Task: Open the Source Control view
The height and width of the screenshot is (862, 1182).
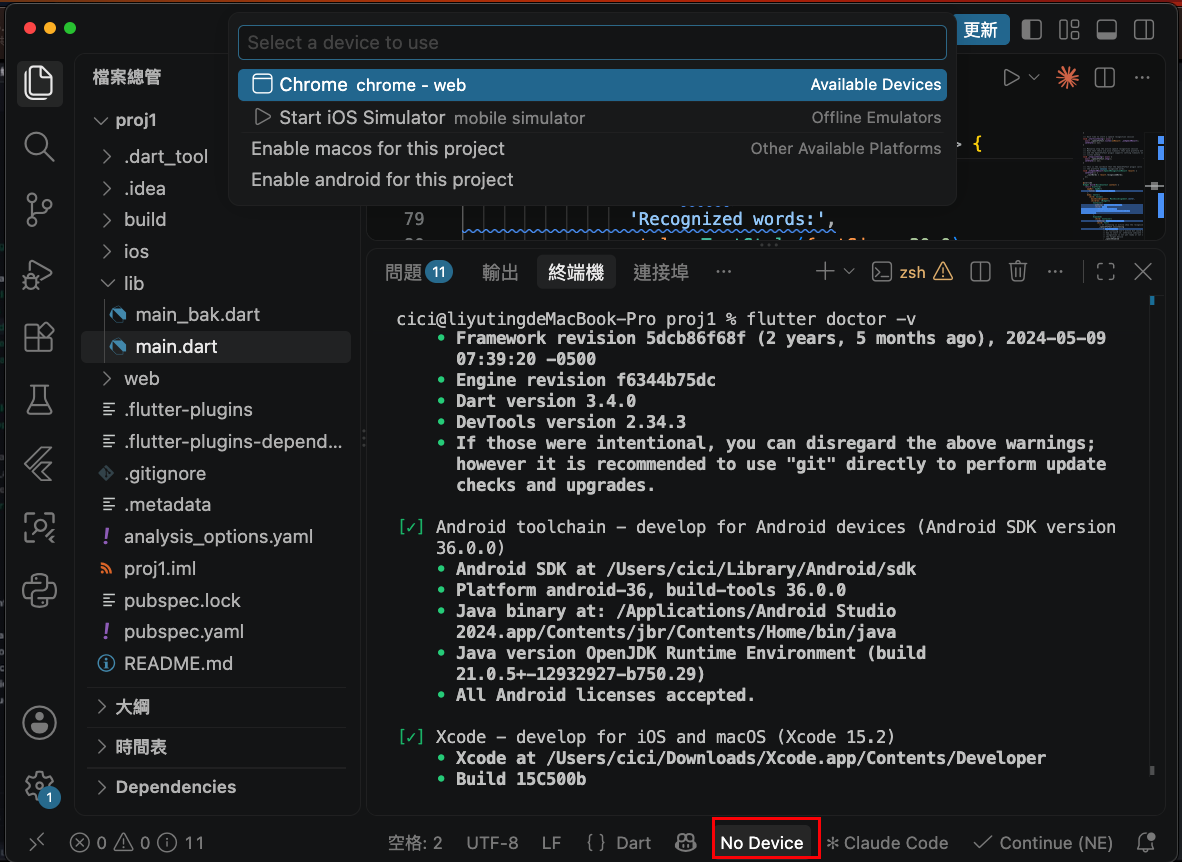Action: tap(38, 210)
